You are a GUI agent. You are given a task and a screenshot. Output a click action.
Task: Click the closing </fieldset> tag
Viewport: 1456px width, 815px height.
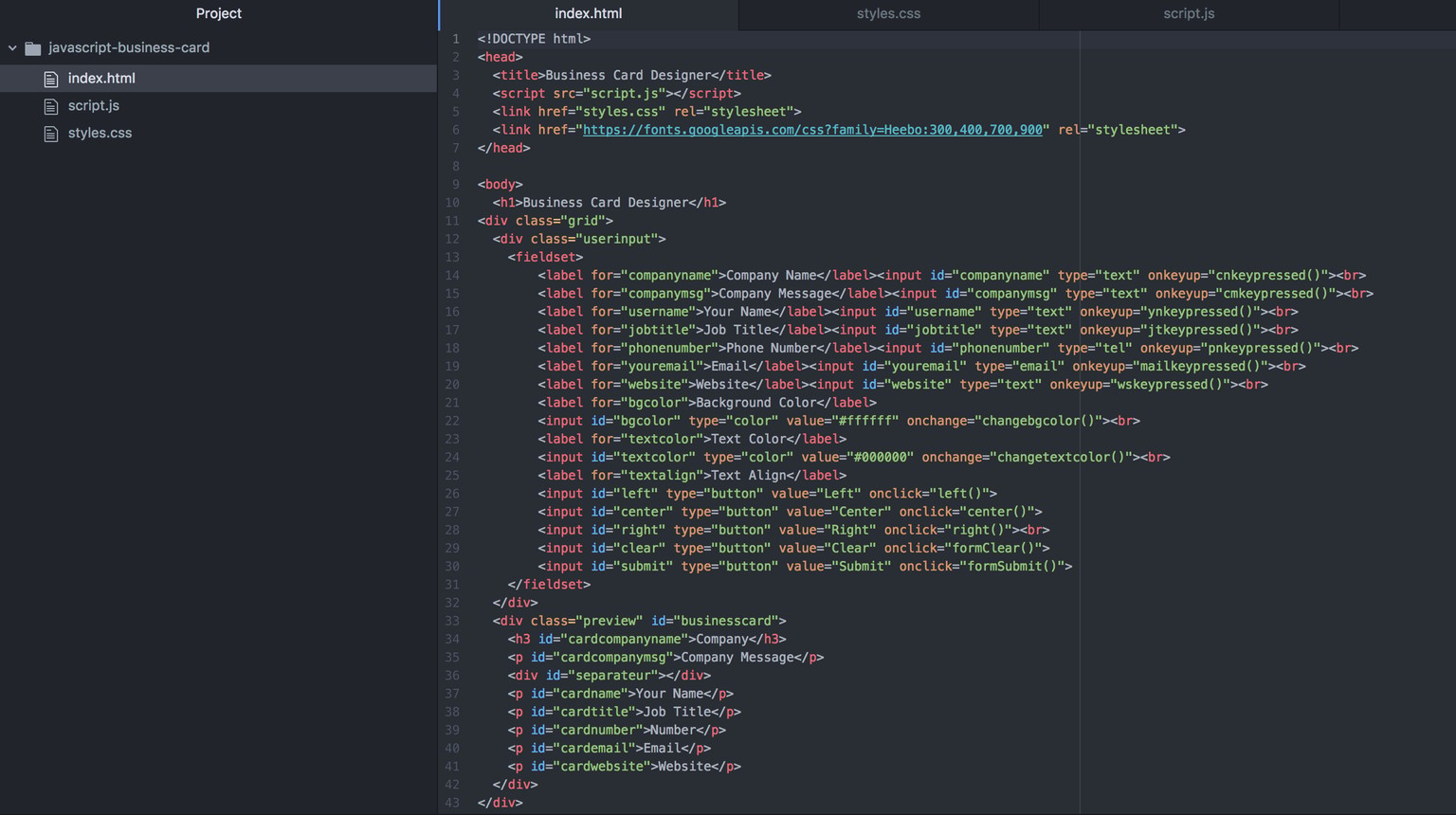click(x=549, y=585)
